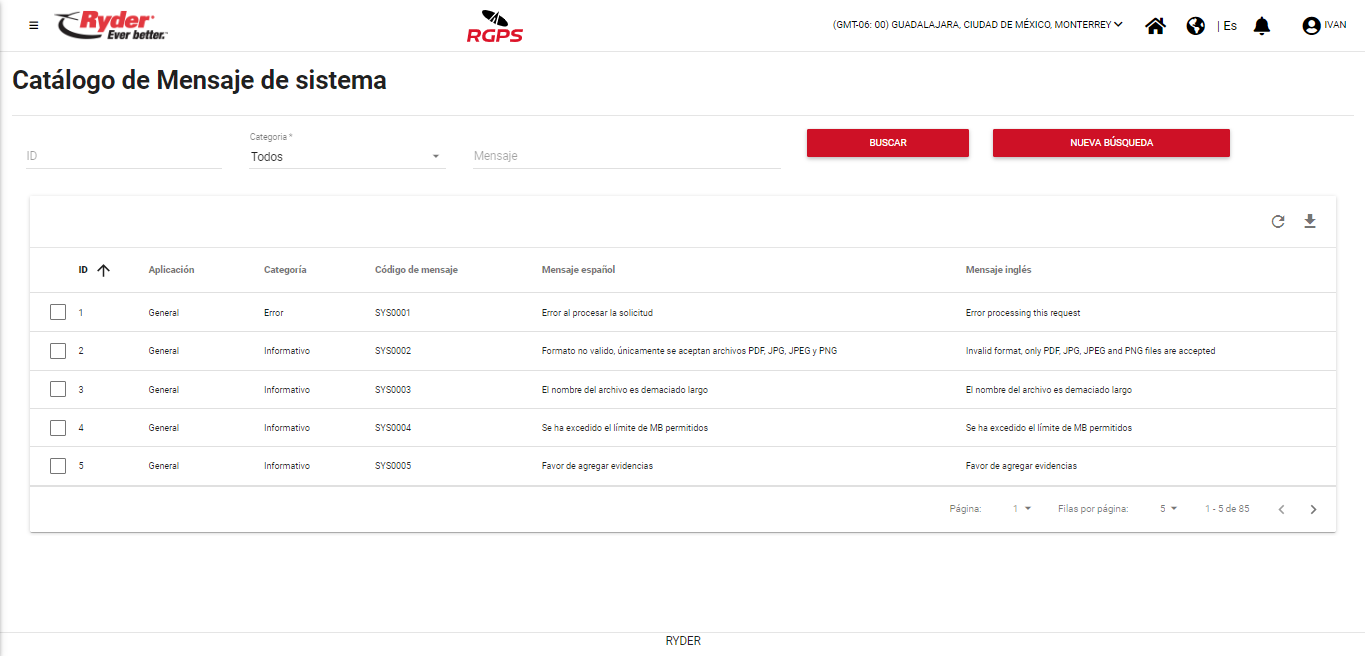
Task: Open the hamburger navigation menu
Action: point(34,26)
